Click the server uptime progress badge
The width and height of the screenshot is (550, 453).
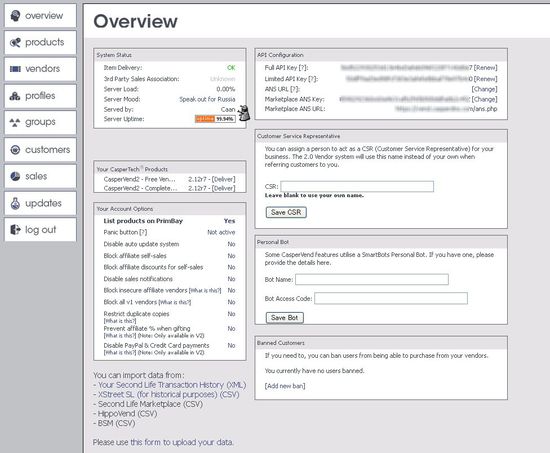[215, 119]
